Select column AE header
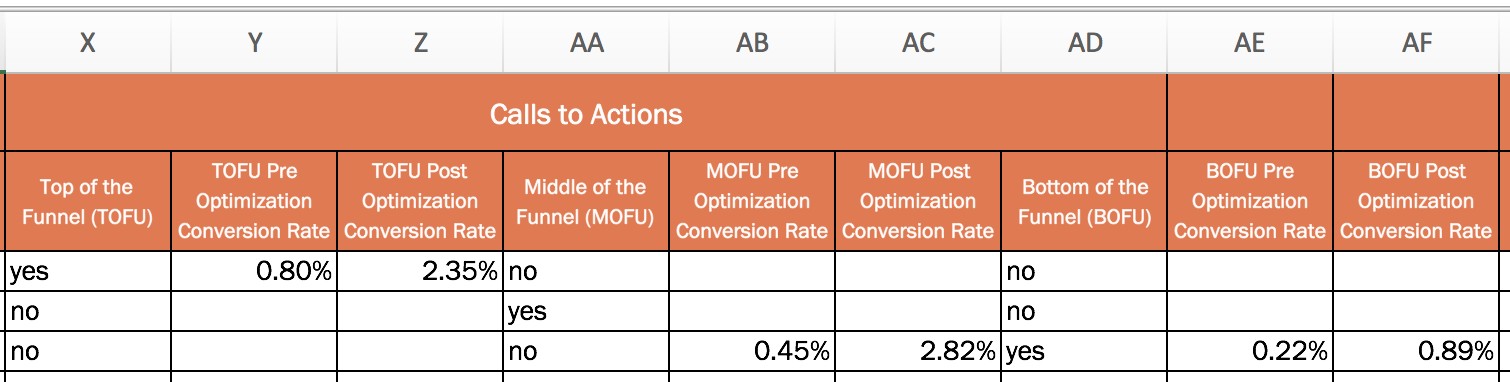Screen dimensions: 1510x382 (1250, 42)
